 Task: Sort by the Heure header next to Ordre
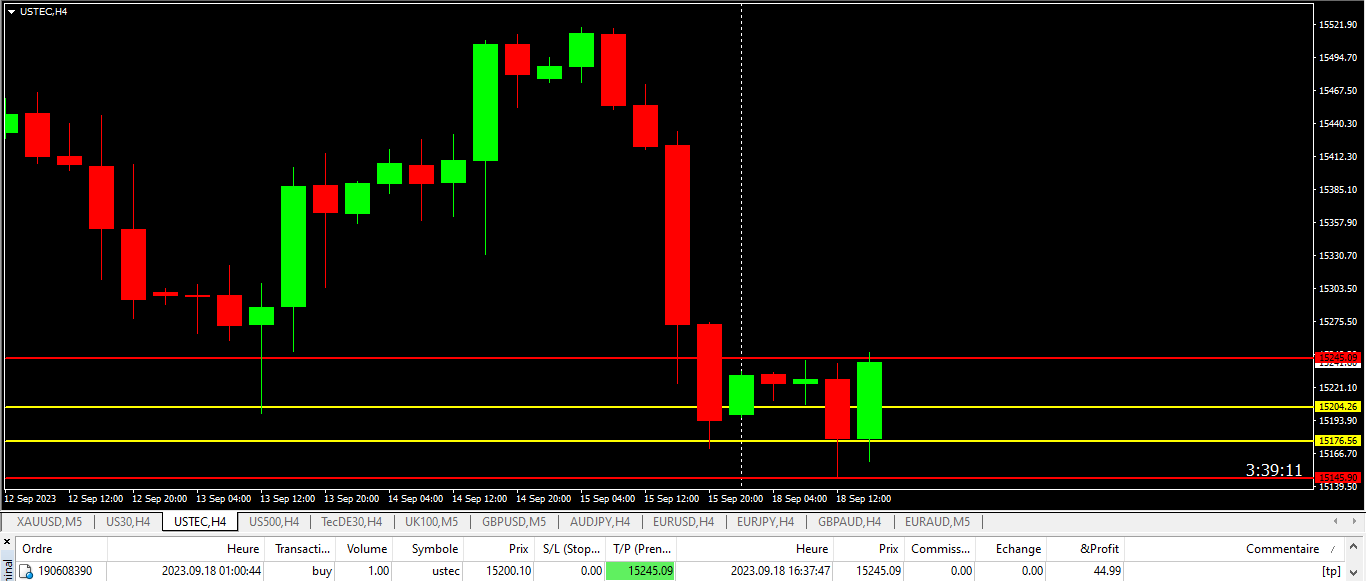(187, 549)
